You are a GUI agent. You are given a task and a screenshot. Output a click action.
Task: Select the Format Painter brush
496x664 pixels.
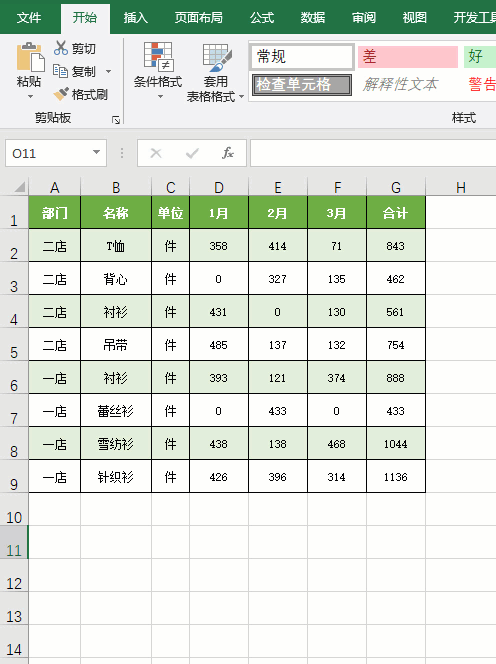61,94
